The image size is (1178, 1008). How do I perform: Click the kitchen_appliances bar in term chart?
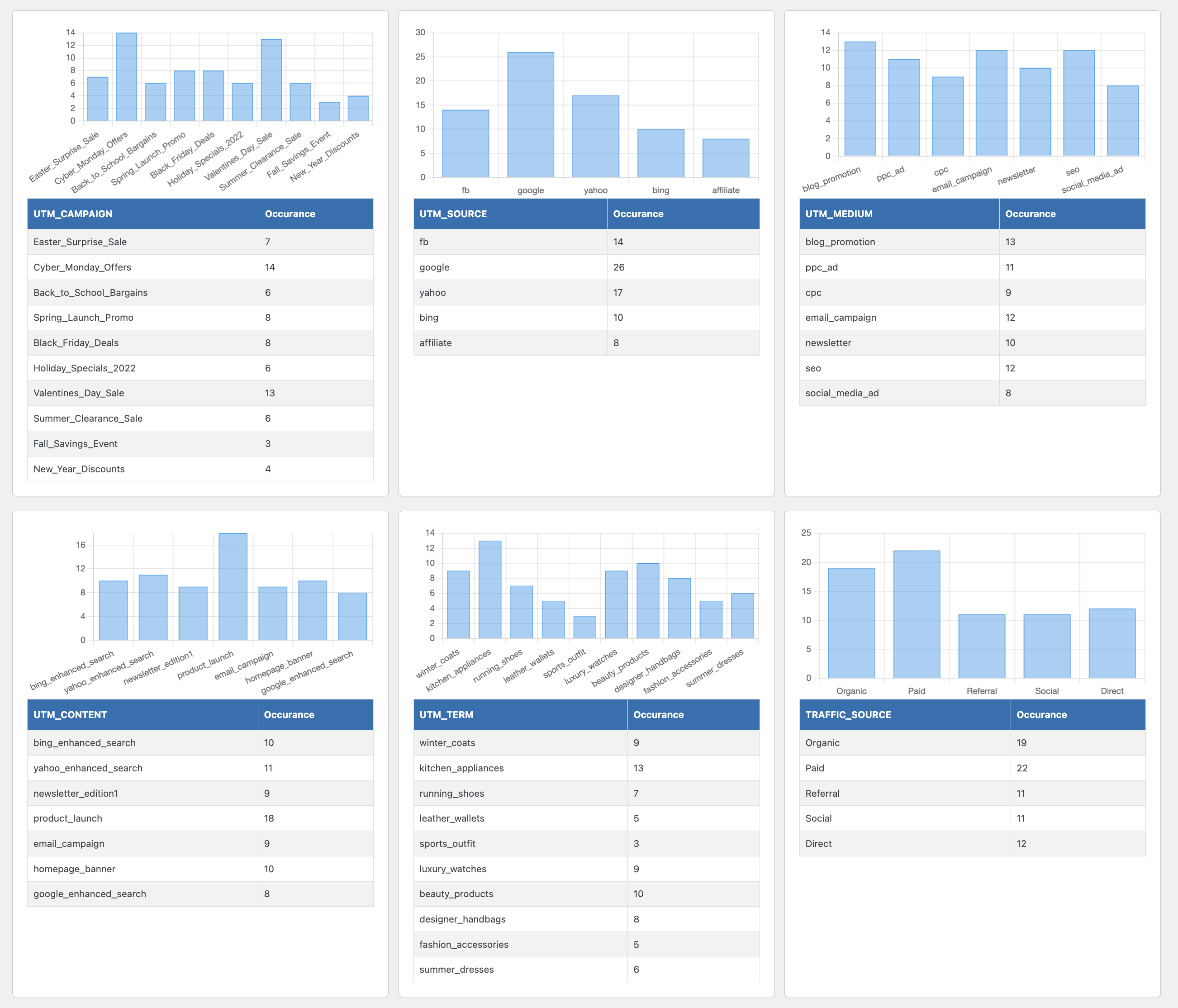489,590
